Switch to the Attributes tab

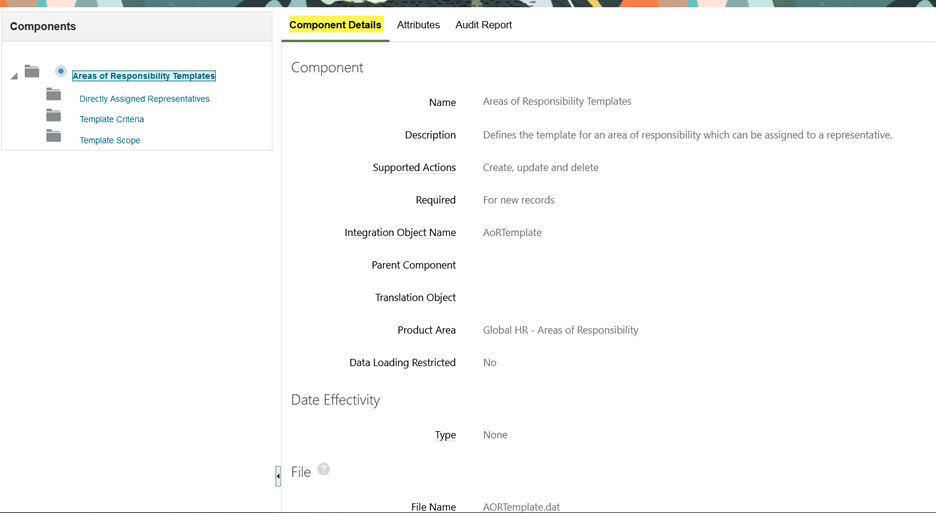click(418, 25)
